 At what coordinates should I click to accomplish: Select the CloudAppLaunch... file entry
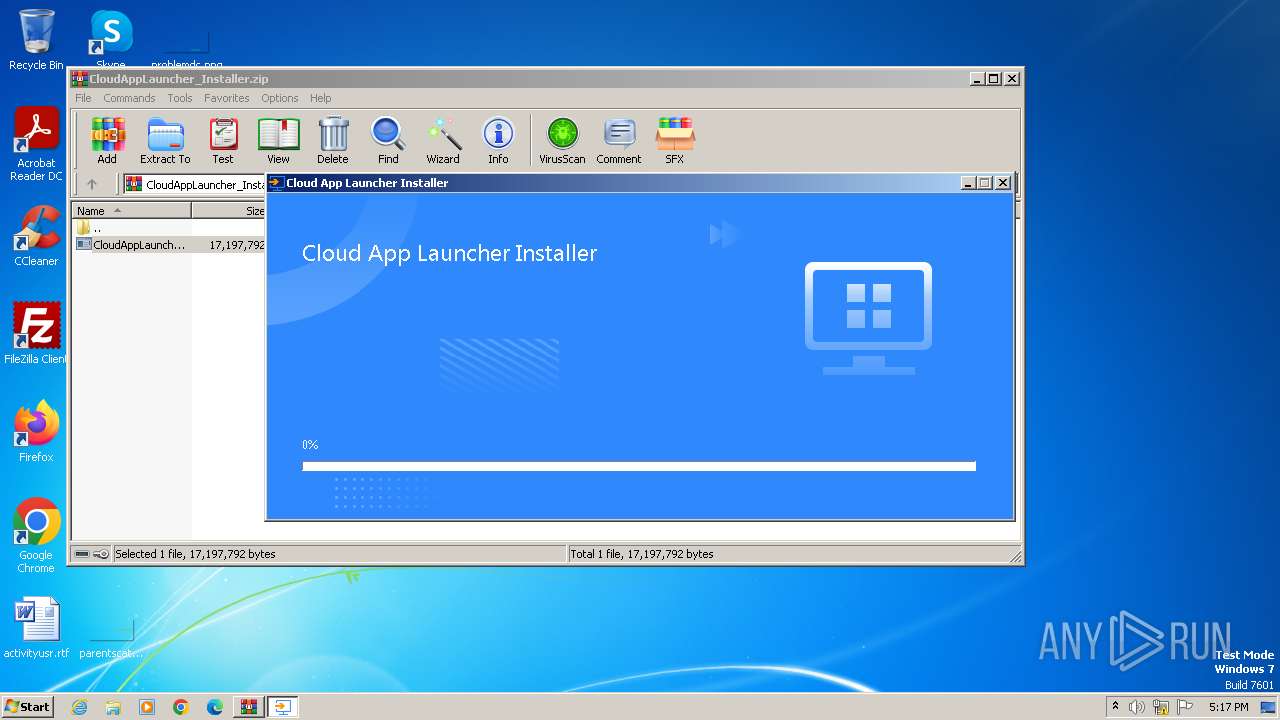(x=131, y=244)
